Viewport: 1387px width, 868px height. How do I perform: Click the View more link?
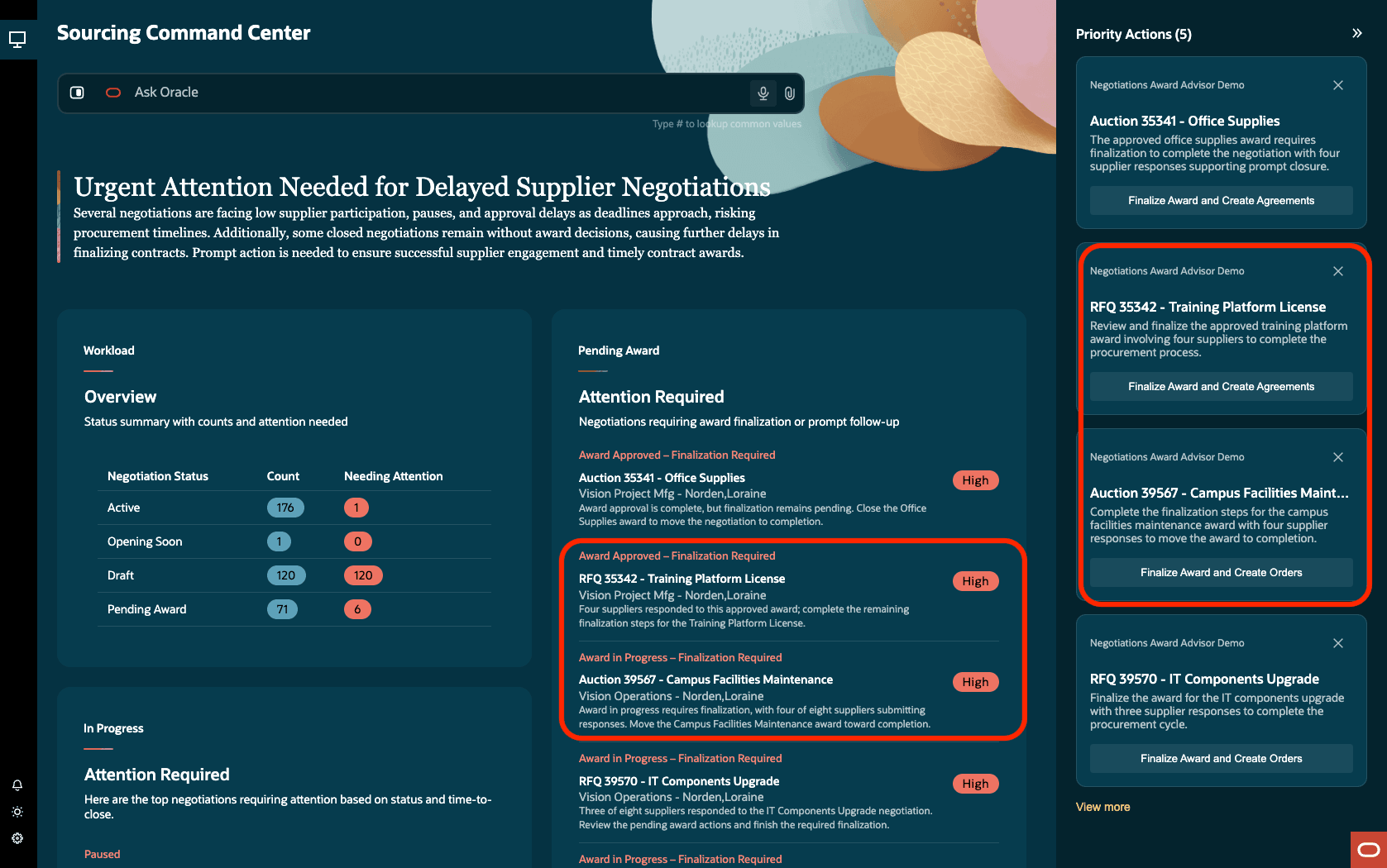(x=1102, y=807)
